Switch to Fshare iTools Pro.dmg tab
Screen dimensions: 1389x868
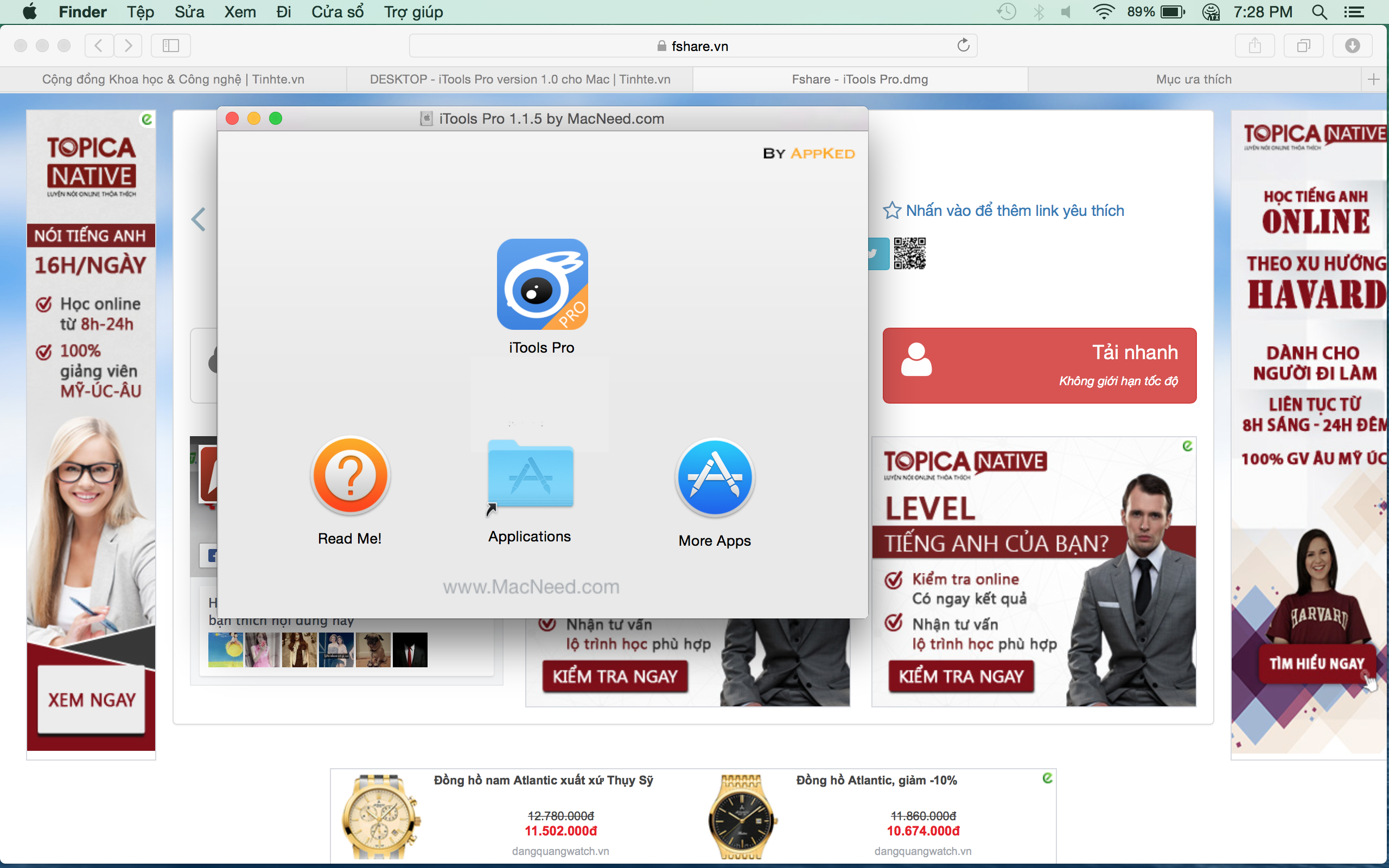click(860, 79)
